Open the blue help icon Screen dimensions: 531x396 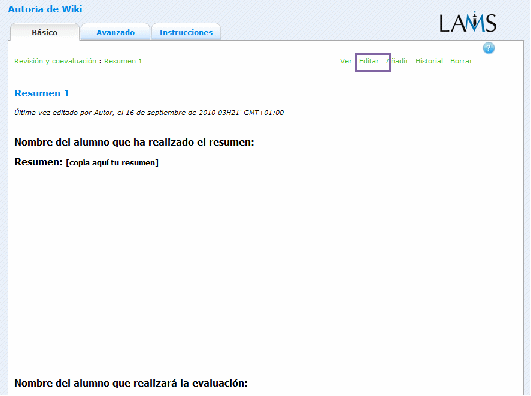pyautogui.click(x=488, y=48)
